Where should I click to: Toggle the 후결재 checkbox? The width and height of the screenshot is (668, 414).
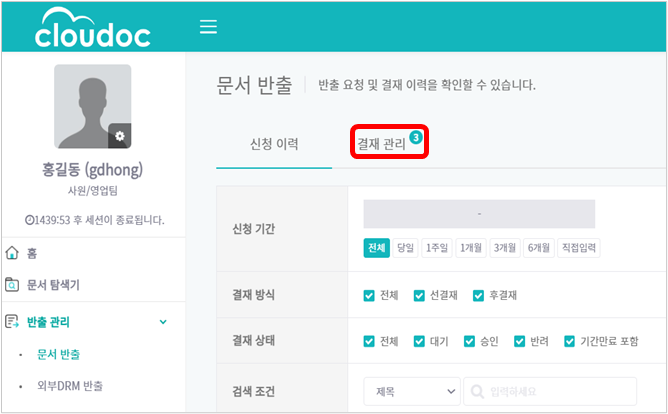tap(478, 296)
